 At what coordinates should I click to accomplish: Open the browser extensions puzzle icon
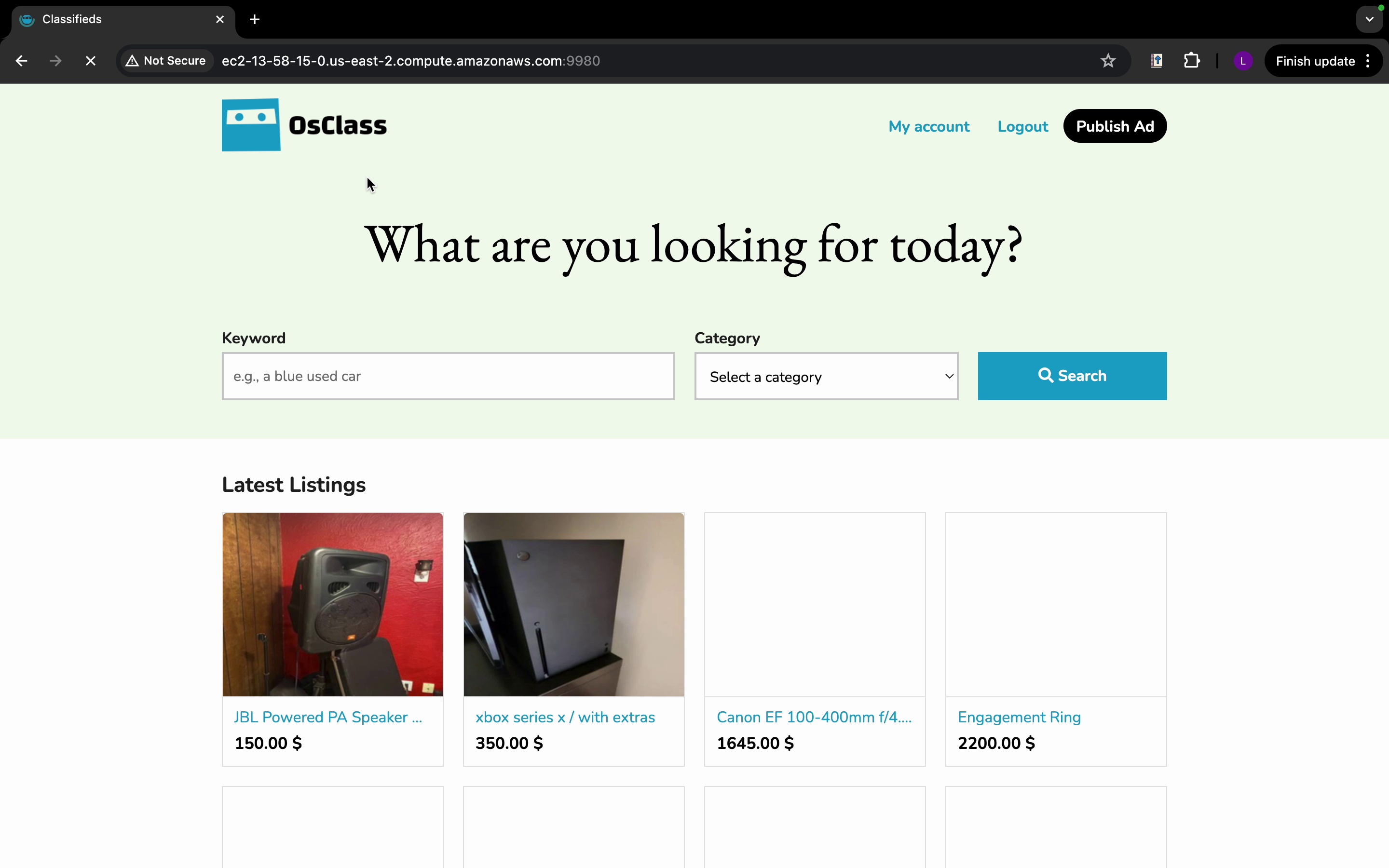(1192, 61)
